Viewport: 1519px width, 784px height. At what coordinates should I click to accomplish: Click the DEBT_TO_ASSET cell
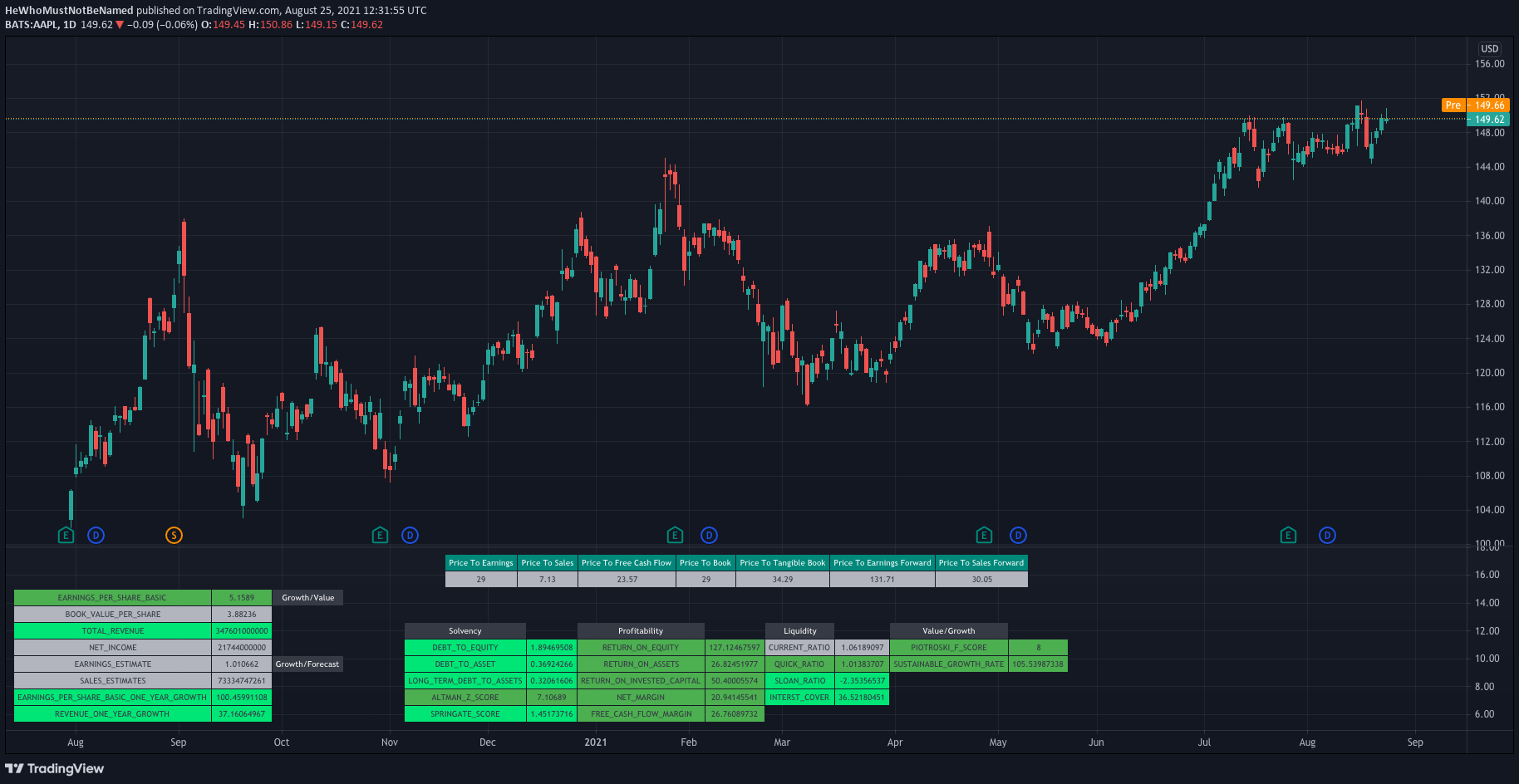465,664
